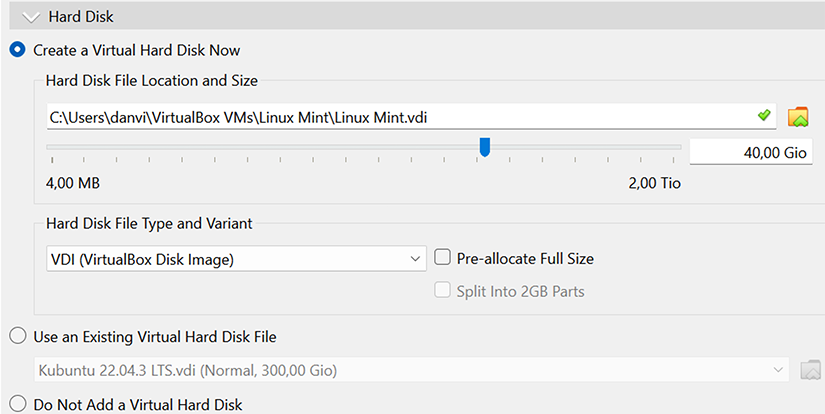Open the folder browse icon for disk location
This screenshot has width=825, height=414.
[797, 117]
